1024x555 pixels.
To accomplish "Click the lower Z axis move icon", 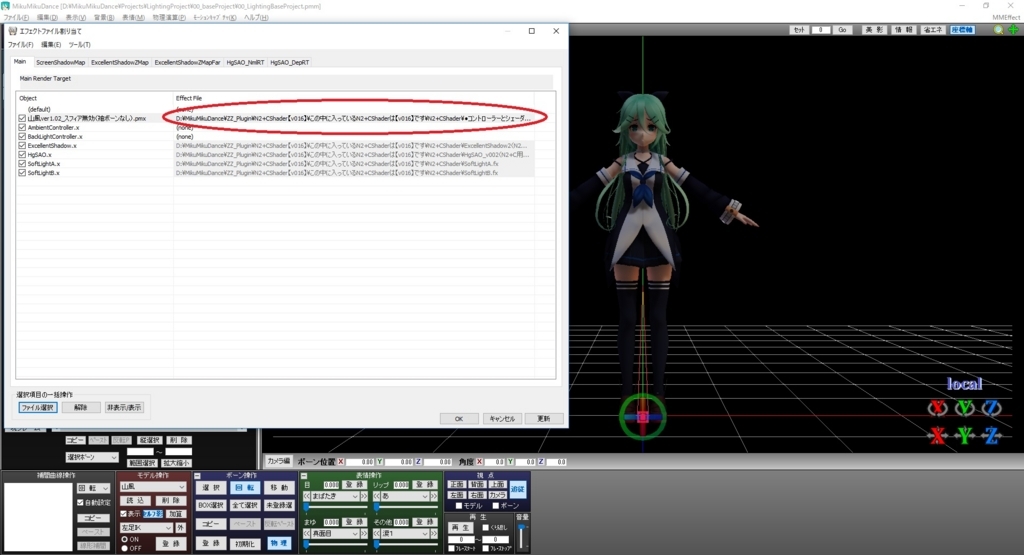I will (x=991, y=435).
